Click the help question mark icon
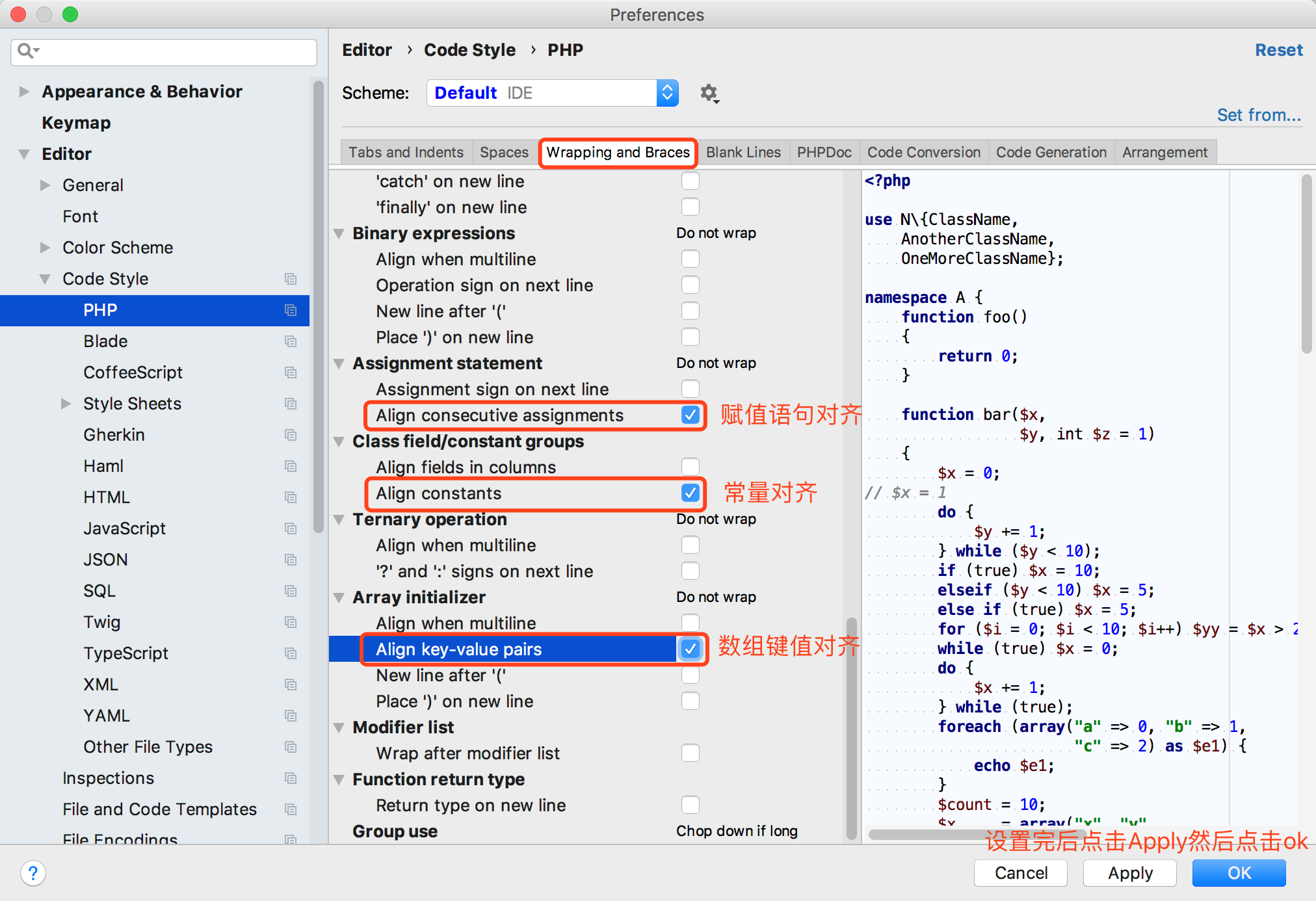This screenshot has width=1316, height=901. pyautogui.click(x=33, y=873)
